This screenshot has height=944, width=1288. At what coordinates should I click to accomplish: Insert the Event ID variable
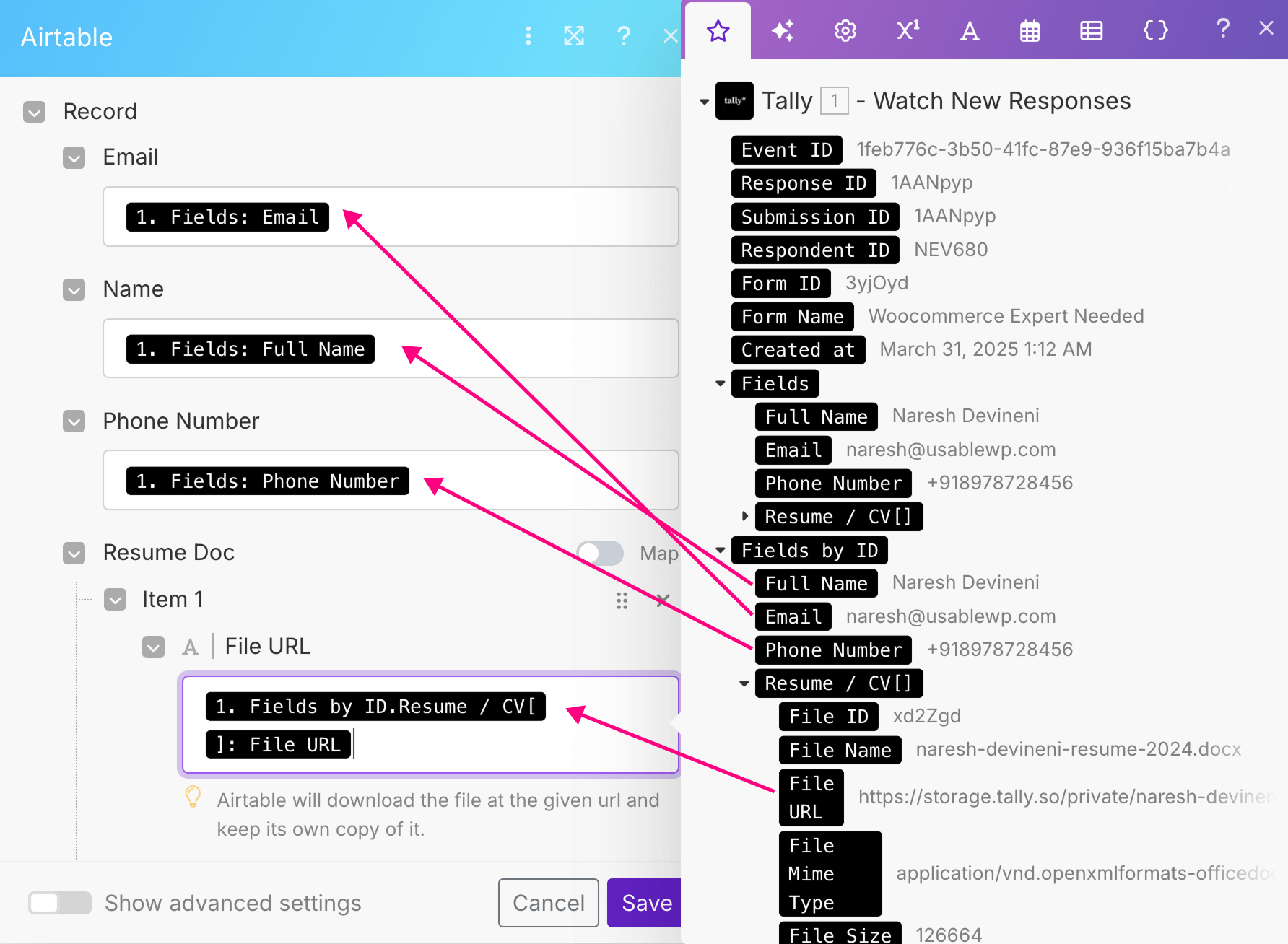pyautogui.click(x=787, y=150)
